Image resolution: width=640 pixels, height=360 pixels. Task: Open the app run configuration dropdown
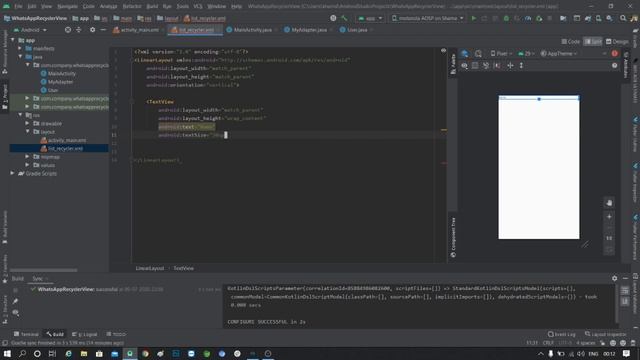coord(370,18)
